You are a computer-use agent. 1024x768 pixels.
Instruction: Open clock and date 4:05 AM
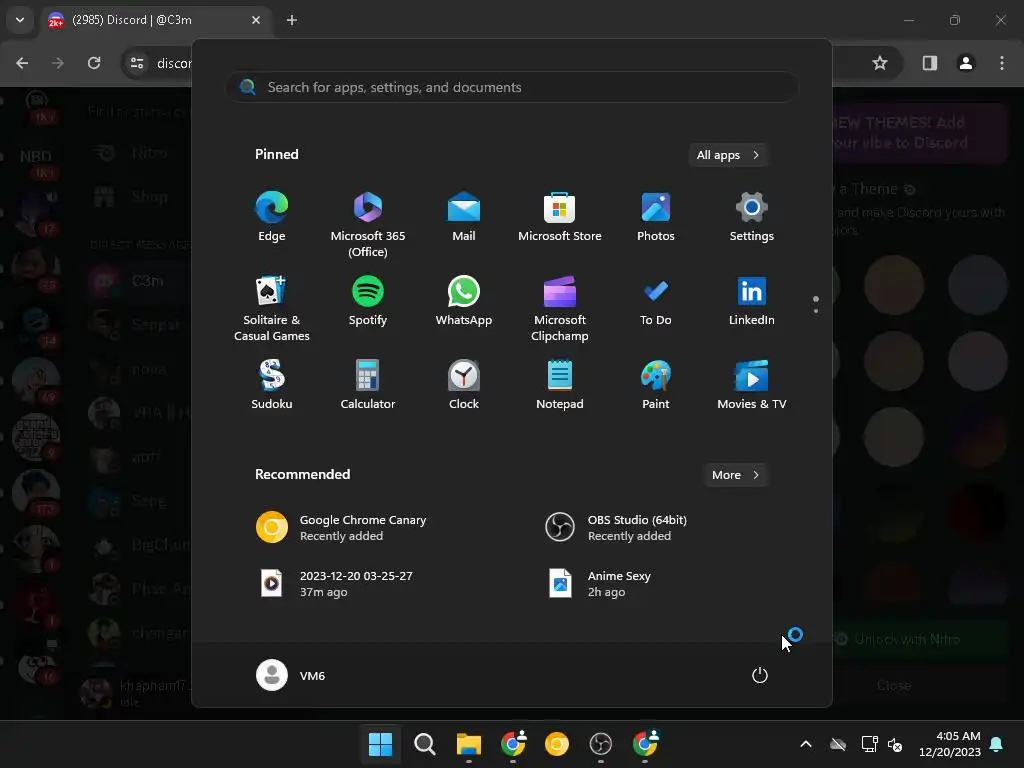pos(950,744)
